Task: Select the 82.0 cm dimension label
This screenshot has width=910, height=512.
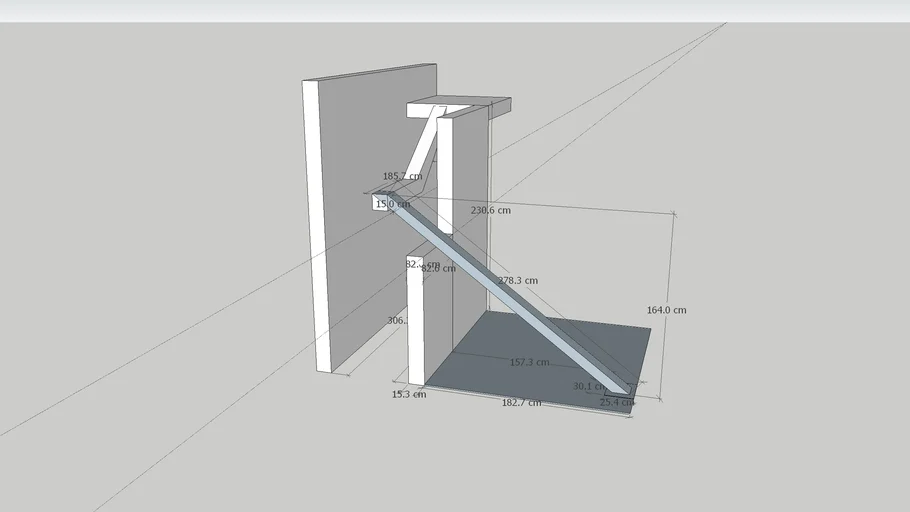Action: coord(438,268)
